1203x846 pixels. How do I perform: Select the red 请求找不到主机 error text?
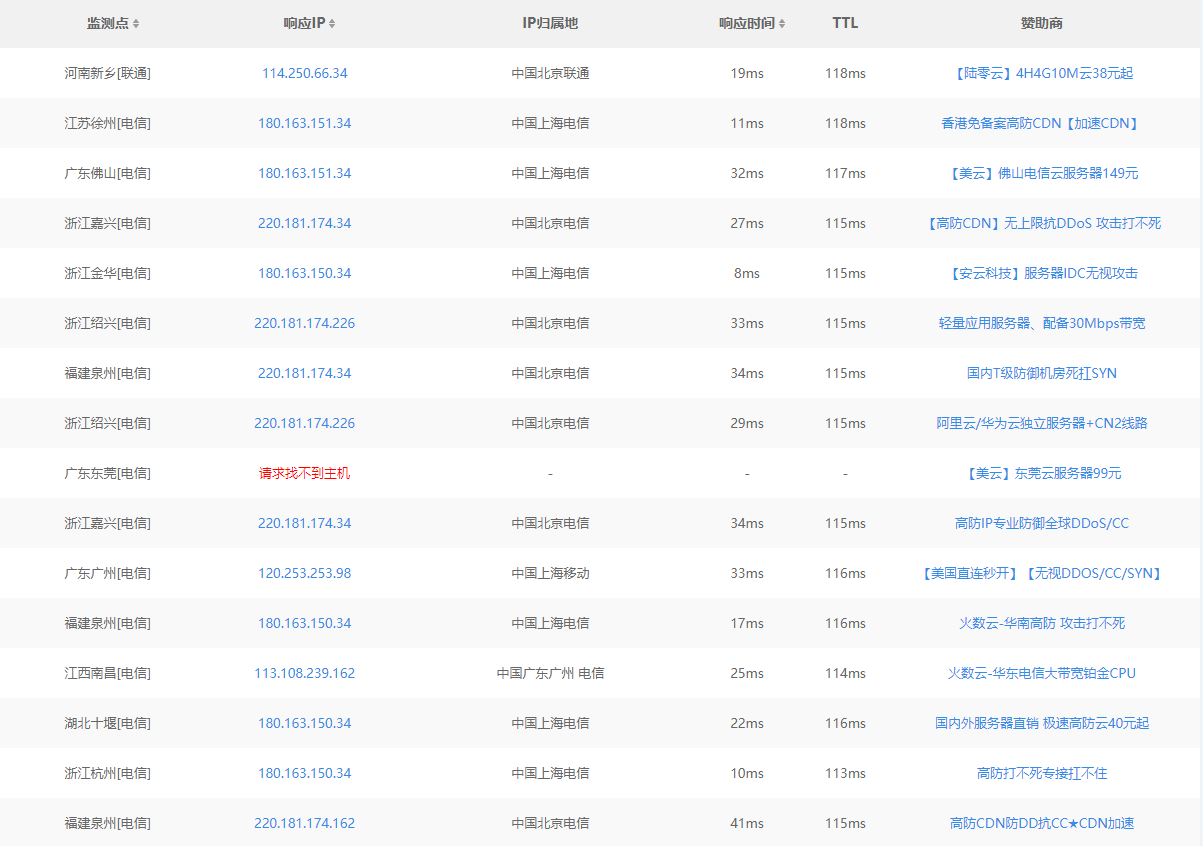coord(304,473)
